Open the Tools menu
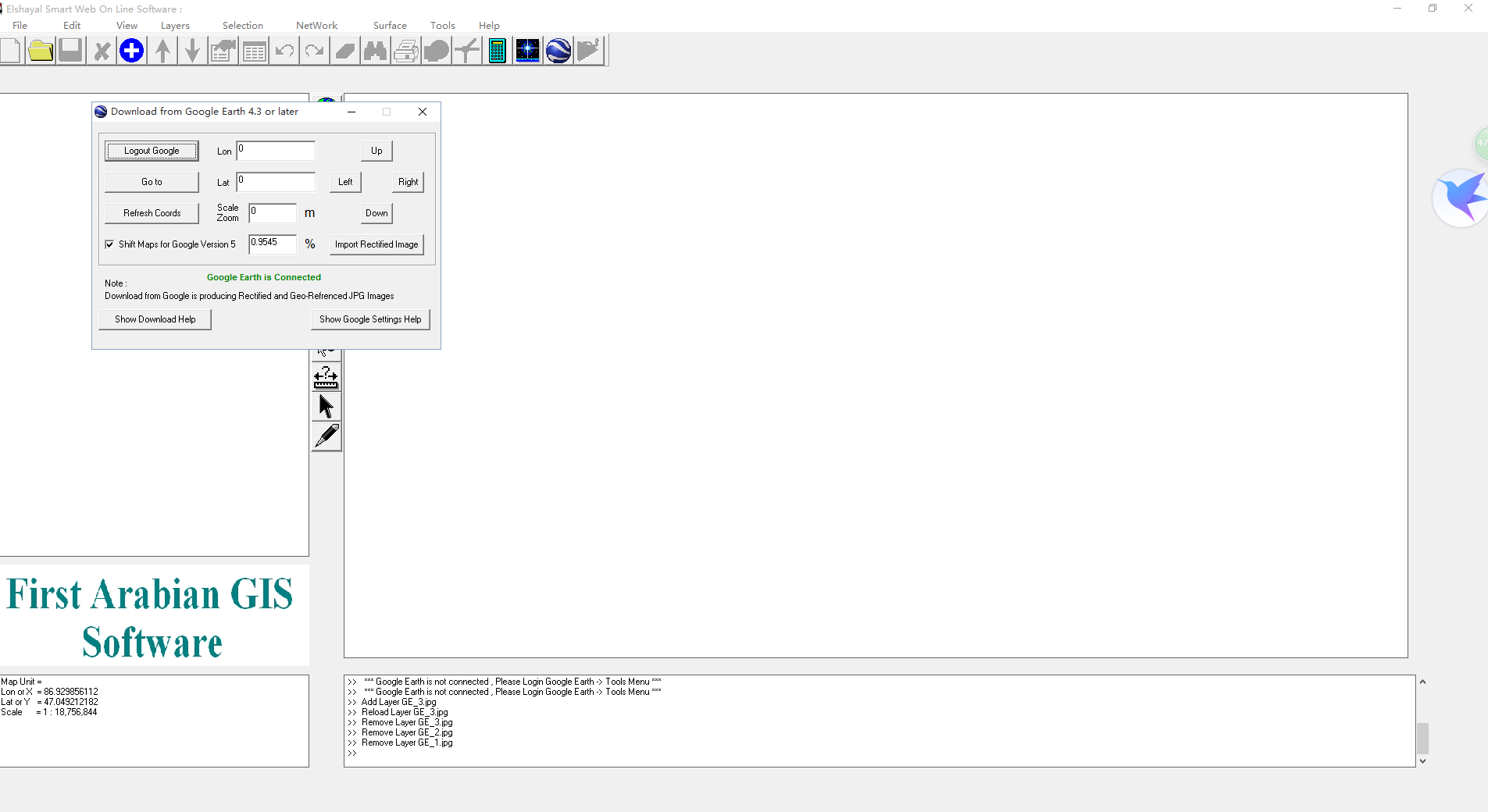This screenshot has height=812, width=1488. [x=443, y=25]
